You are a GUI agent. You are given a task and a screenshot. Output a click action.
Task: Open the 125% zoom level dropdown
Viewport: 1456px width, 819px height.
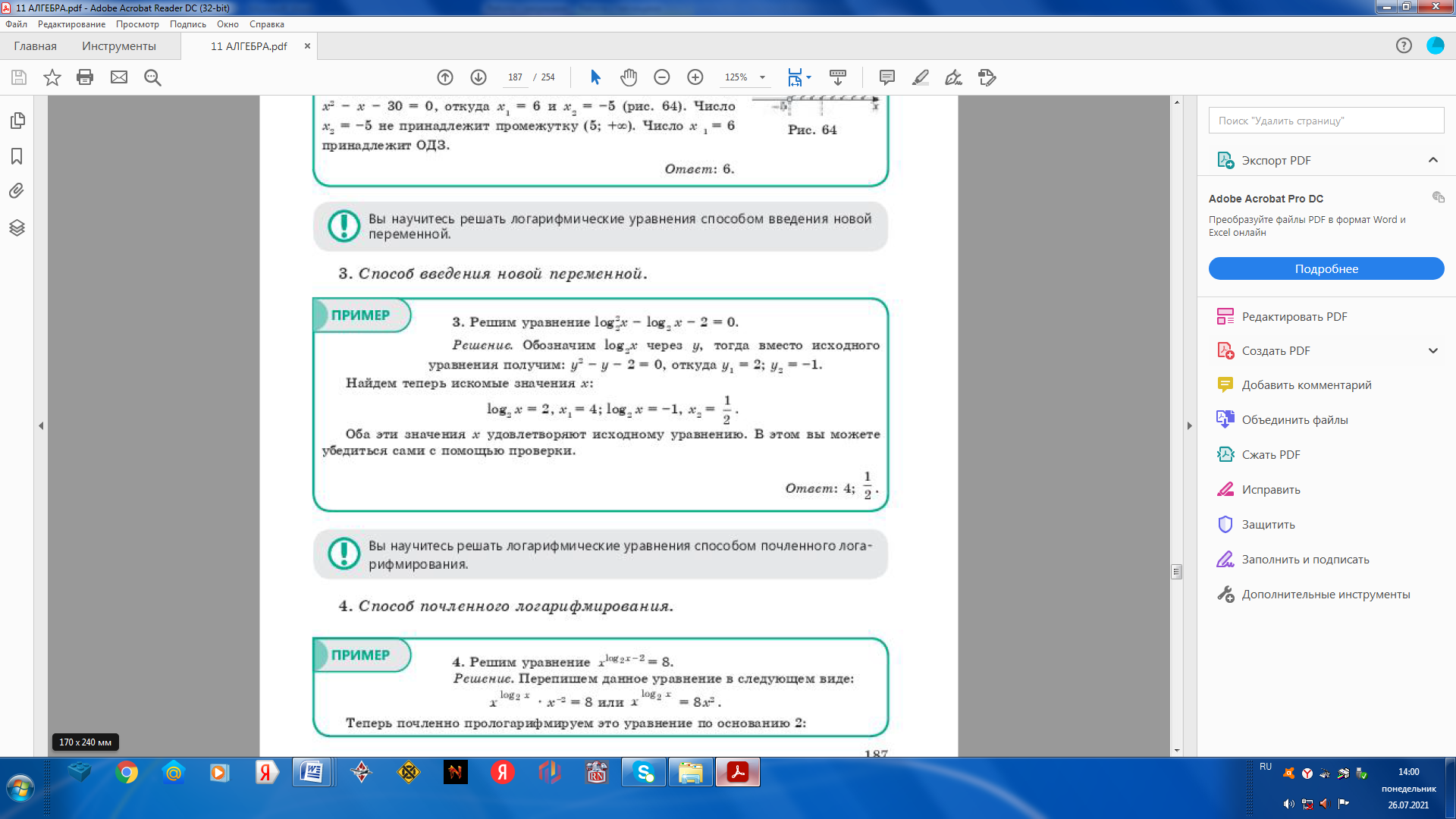(x=762, y=77)
